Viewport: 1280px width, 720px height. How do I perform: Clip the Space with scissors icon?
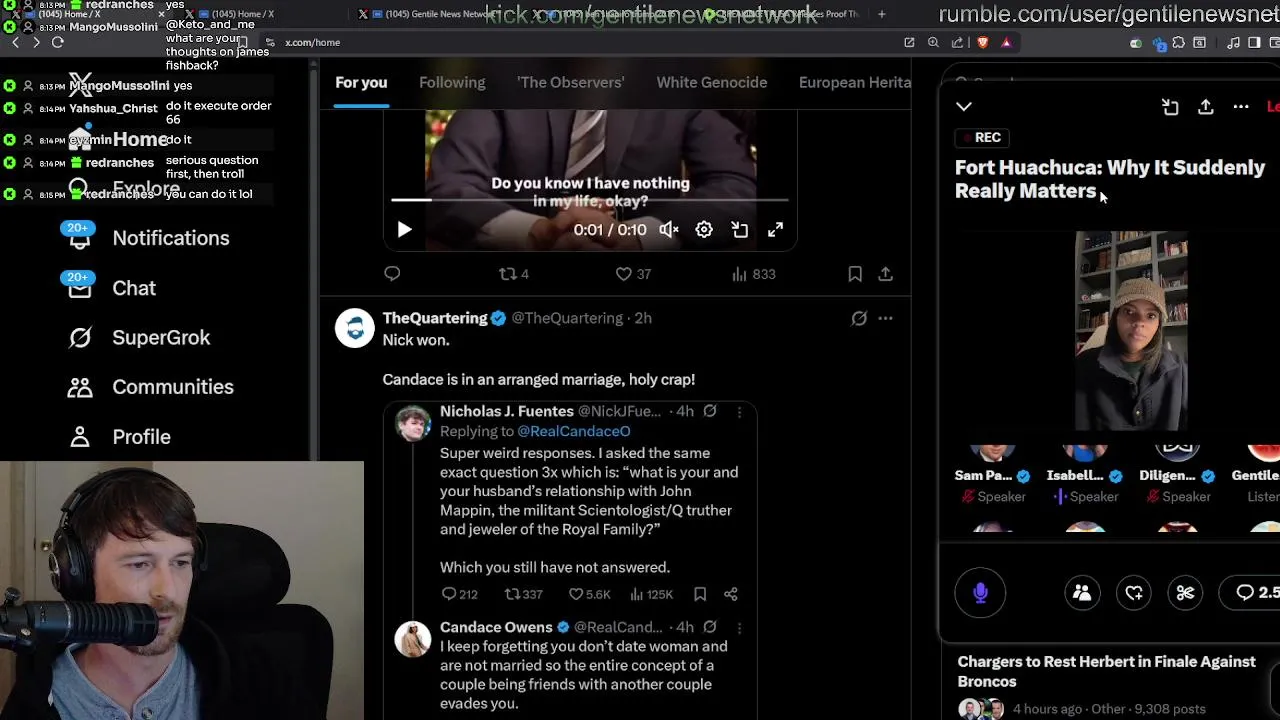click(x=1185, y=593)
